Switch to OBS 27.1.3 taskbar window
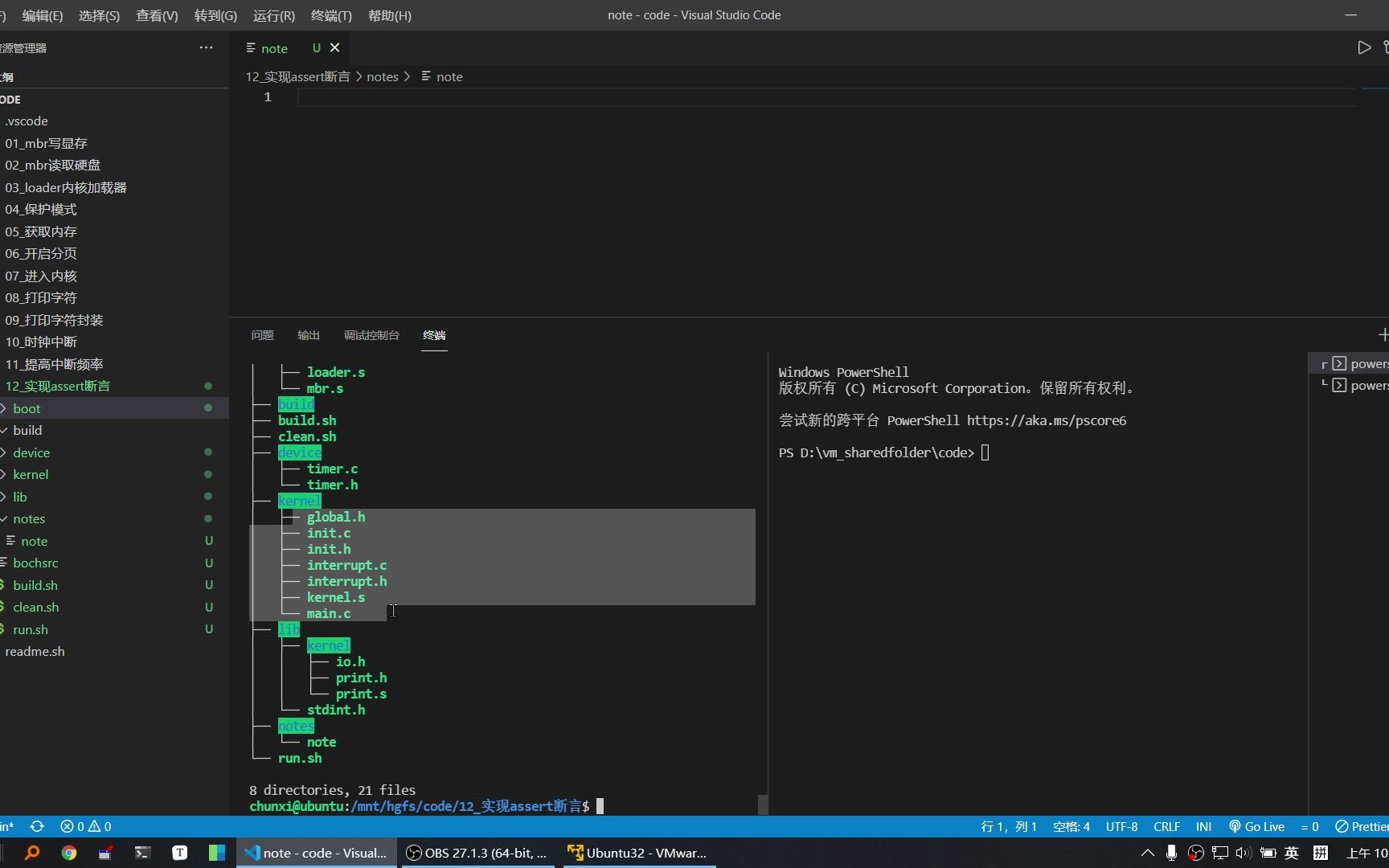This screenshot has width=1389, height=868. click(x=477, y=853)
